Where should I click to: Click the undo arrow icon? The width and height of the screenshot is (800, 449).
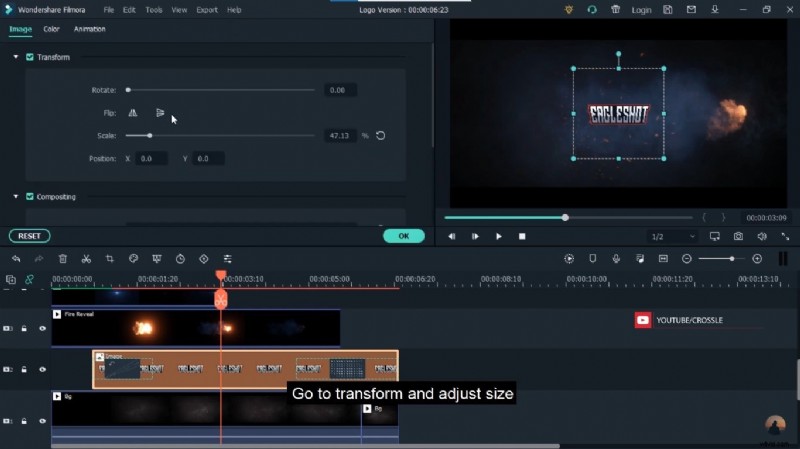(x=16, y=259)
